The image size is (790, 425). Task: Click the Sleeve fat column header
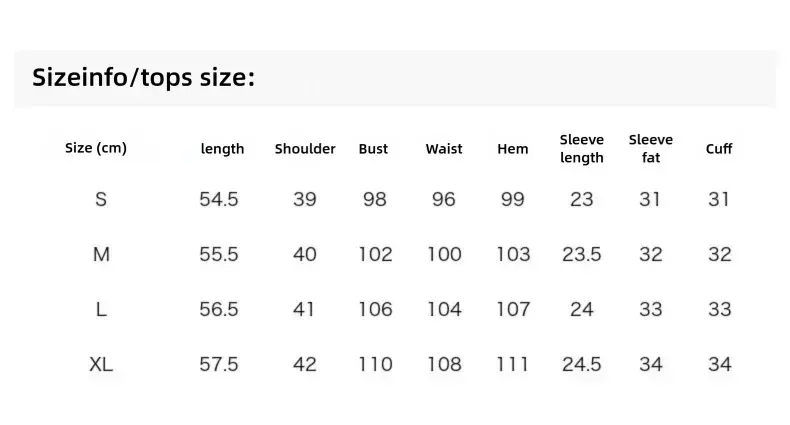point(650,149)
